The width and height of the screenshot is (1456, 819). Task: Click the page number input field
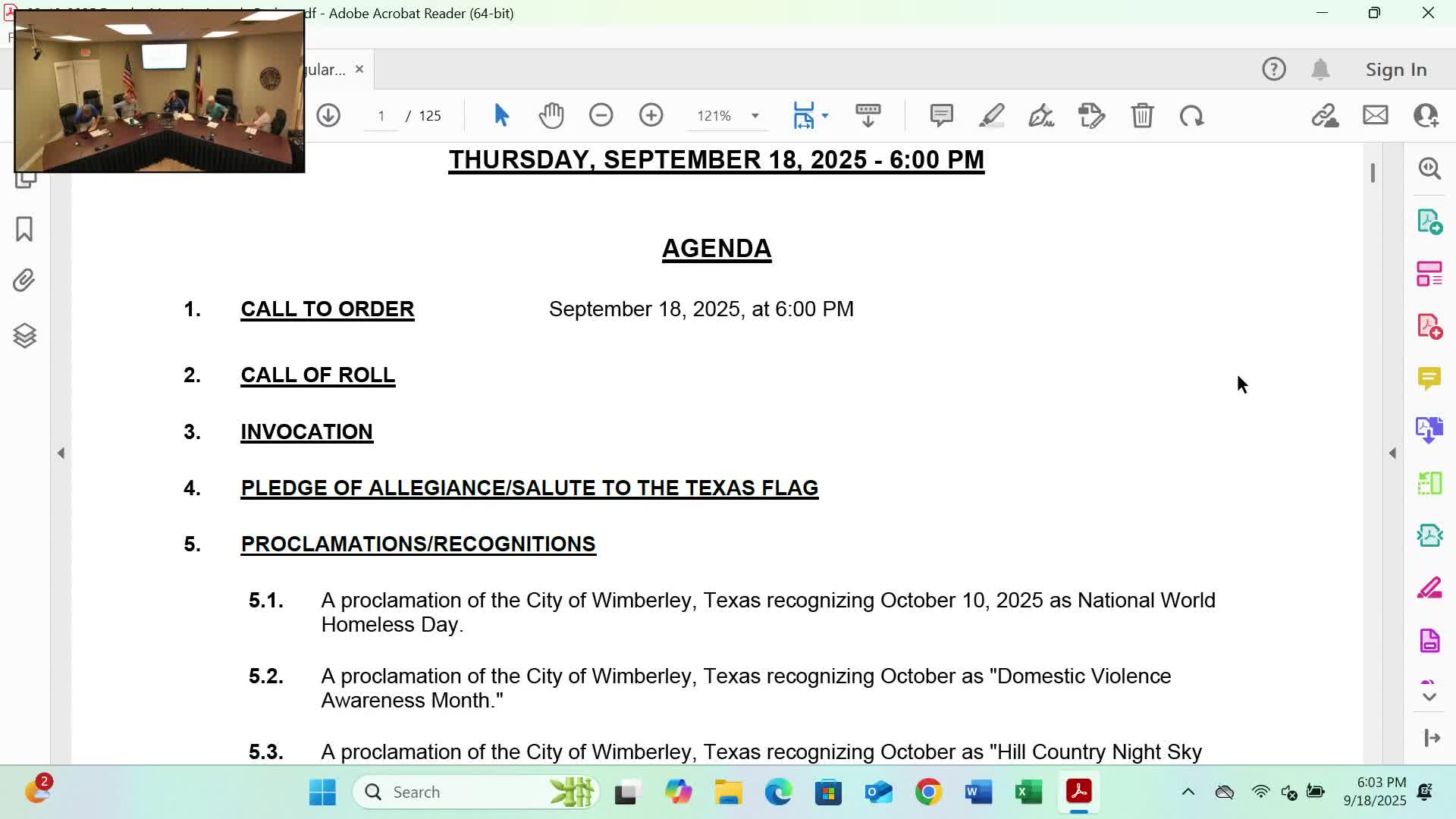click(x=381, y=116)
